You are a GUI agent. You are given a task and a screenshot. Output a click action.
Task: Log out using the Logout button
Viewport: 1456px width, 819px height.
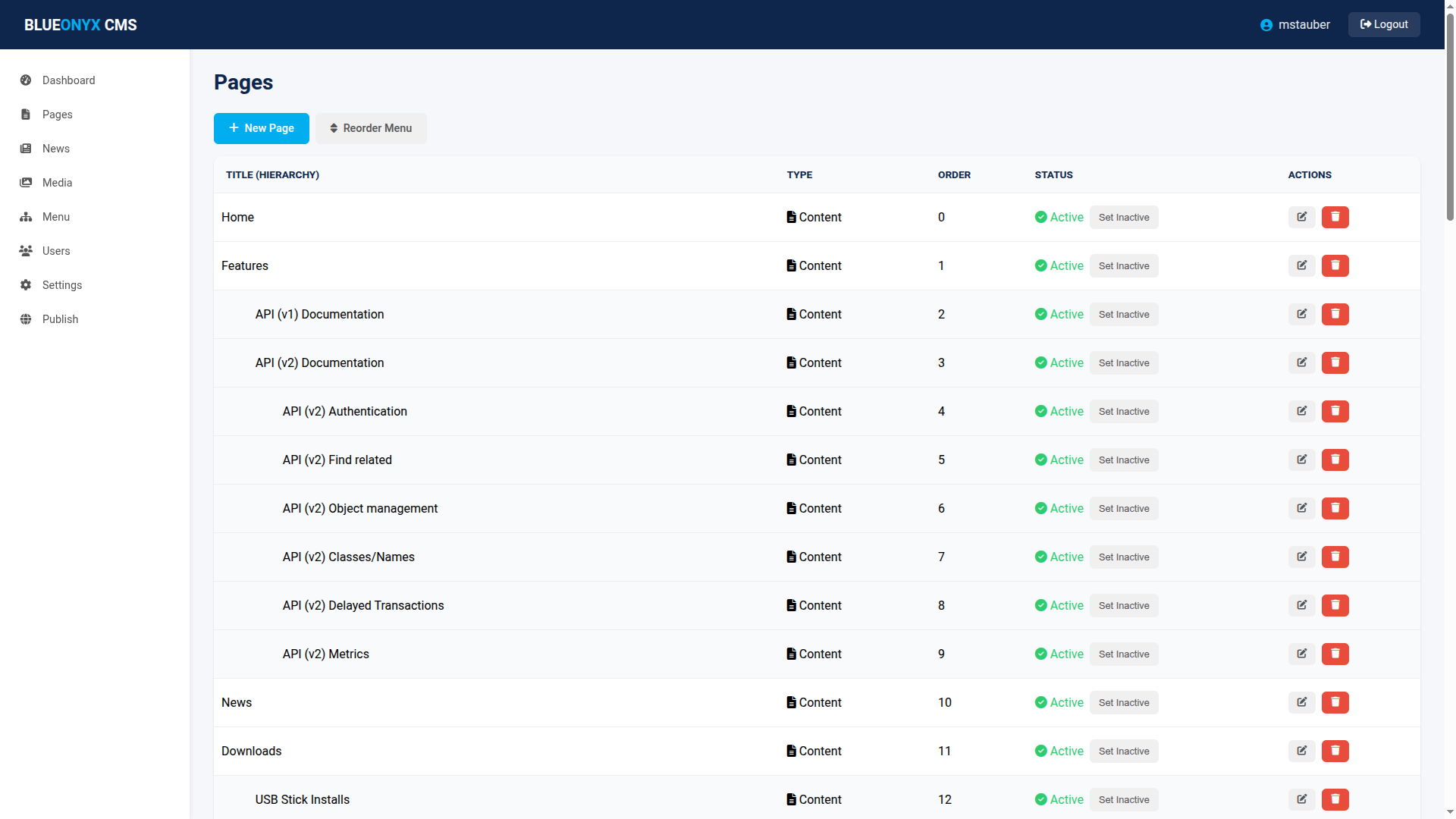1383,24
